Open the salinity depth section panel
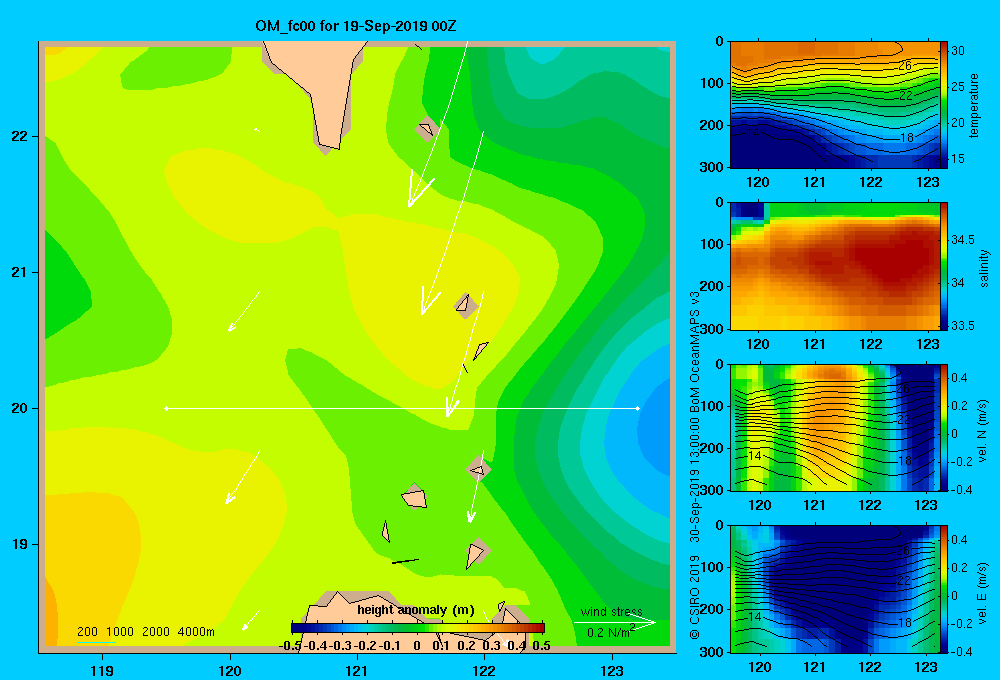This screenshot has width=1000, height=680. click(x=834, y=266)
